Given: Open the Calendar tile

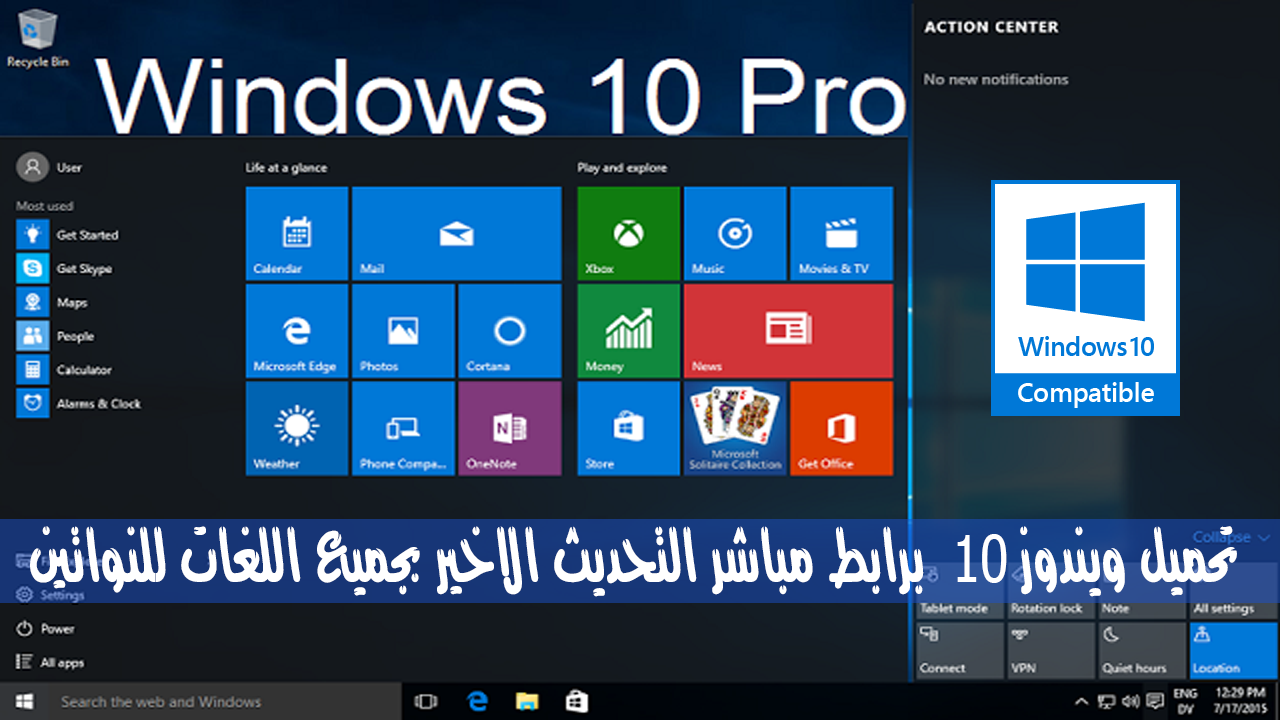Looking at the screenshot, I should coord(297,233).
